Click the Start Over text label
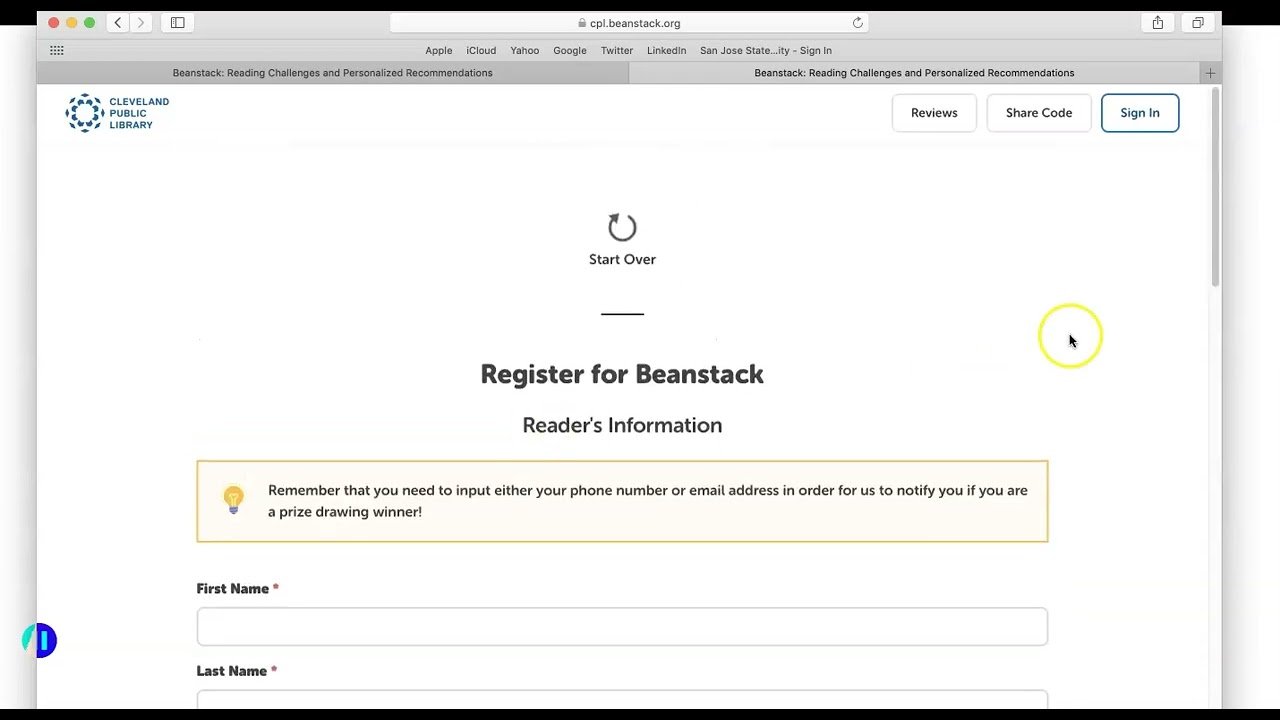The image size is (1280, 720). click(x=622, y=259)
